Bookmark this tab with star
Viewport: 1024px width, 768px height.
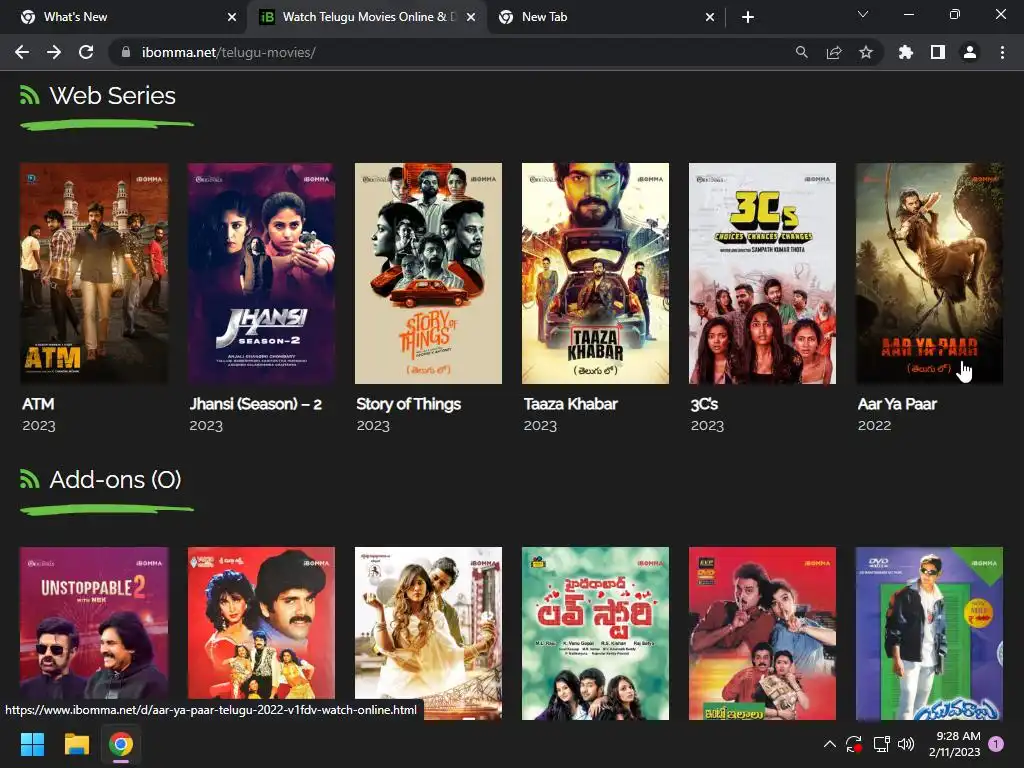click(x=866, y=52)
